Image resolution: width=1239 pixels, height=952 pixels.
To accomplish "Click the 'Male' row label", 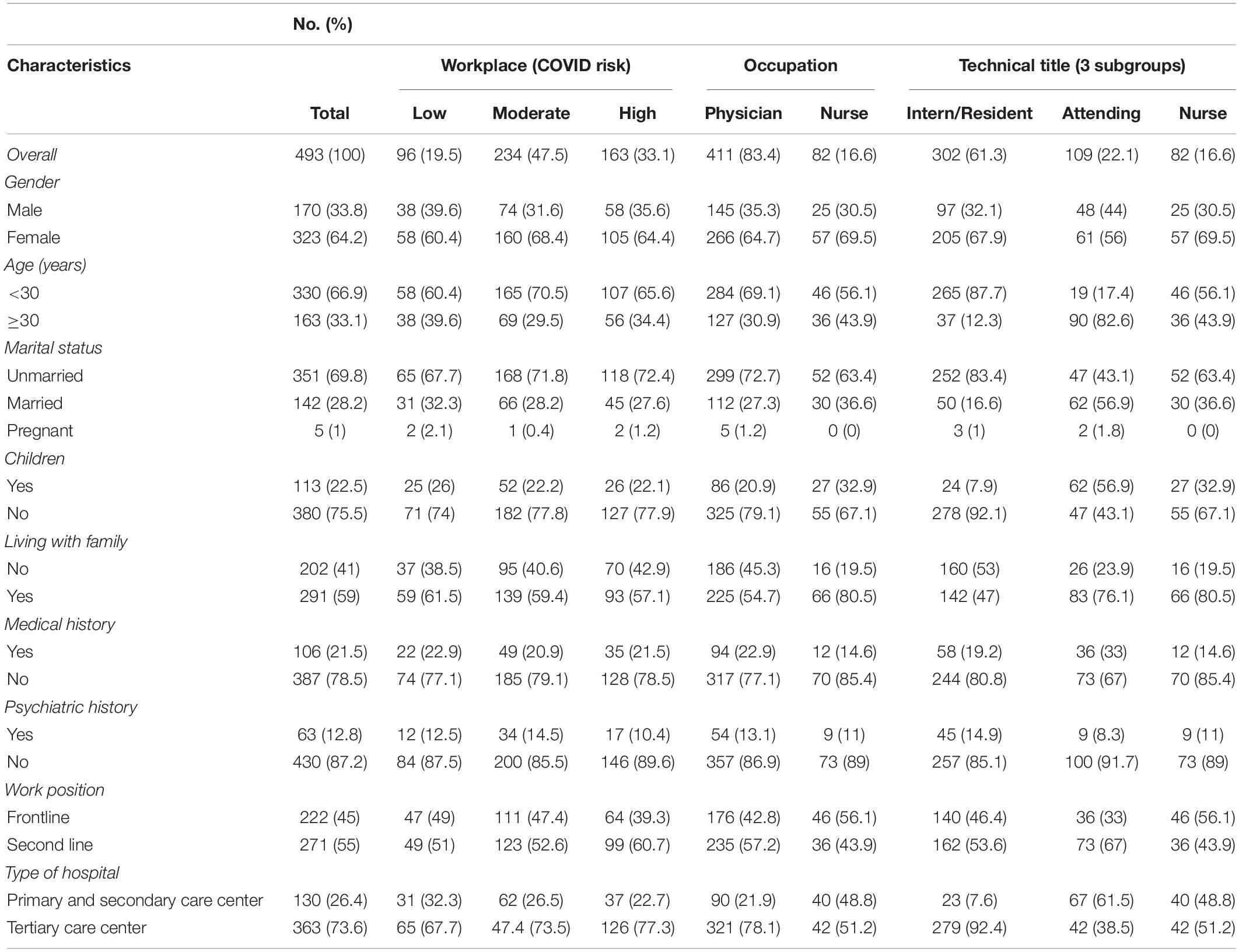I will pyautogui.click(x=24, y=210).
